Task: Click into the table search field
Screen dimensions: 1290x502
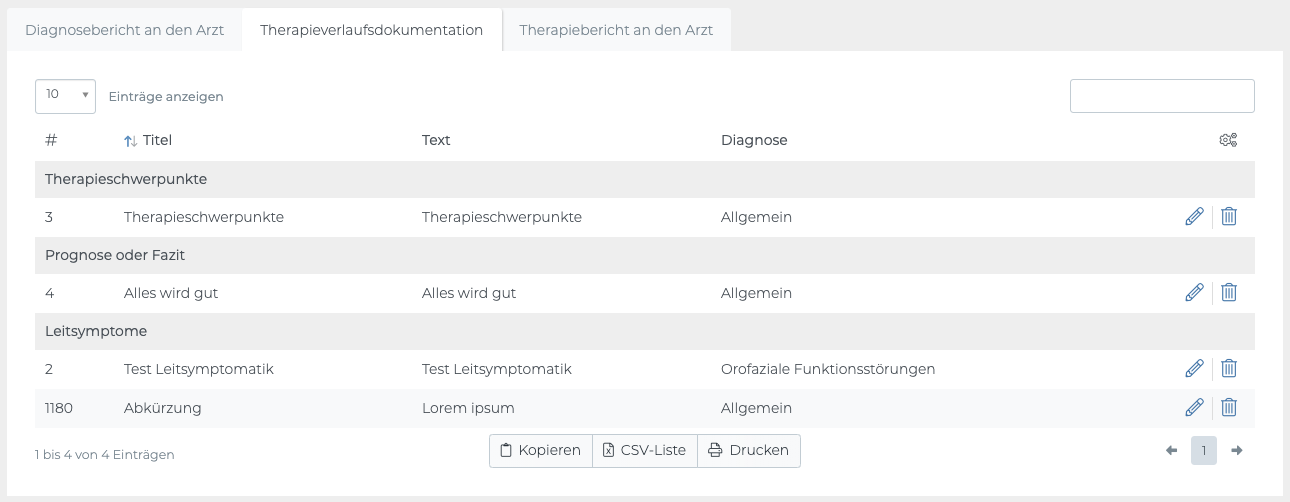Action: (1162, 96)
